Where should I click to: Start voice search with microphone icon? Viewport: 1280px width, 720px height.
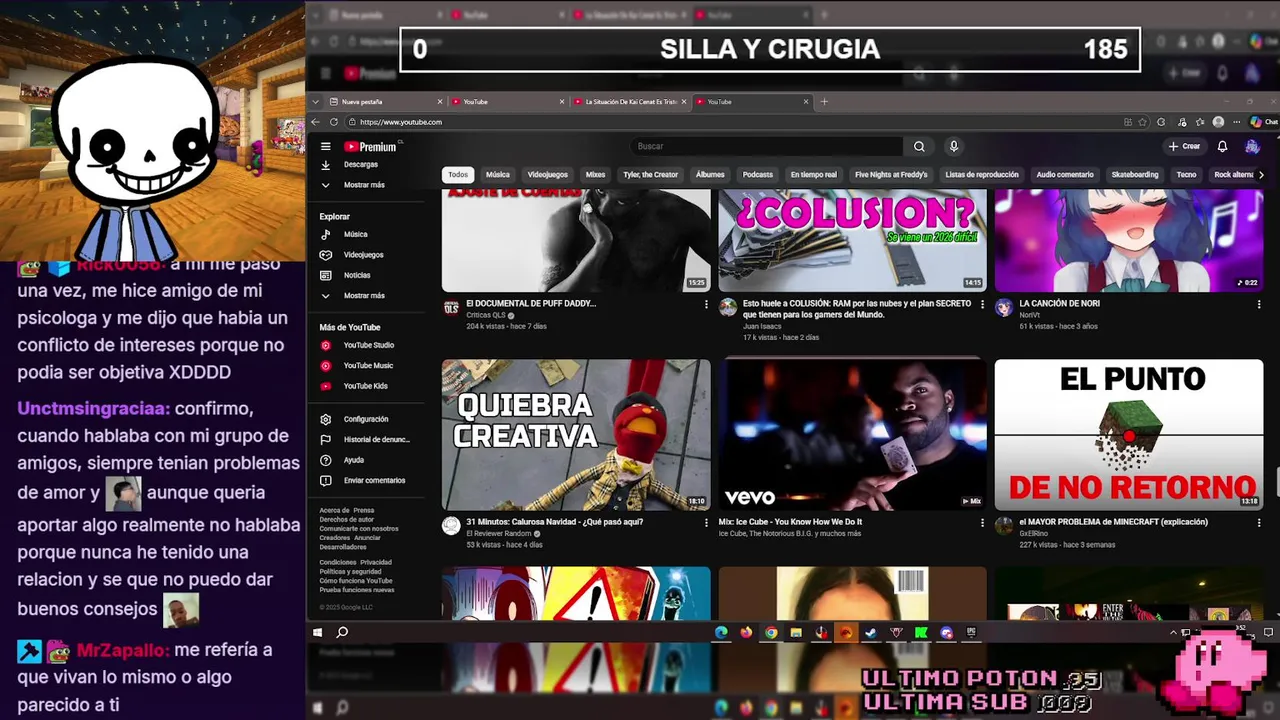click(953, 146)
